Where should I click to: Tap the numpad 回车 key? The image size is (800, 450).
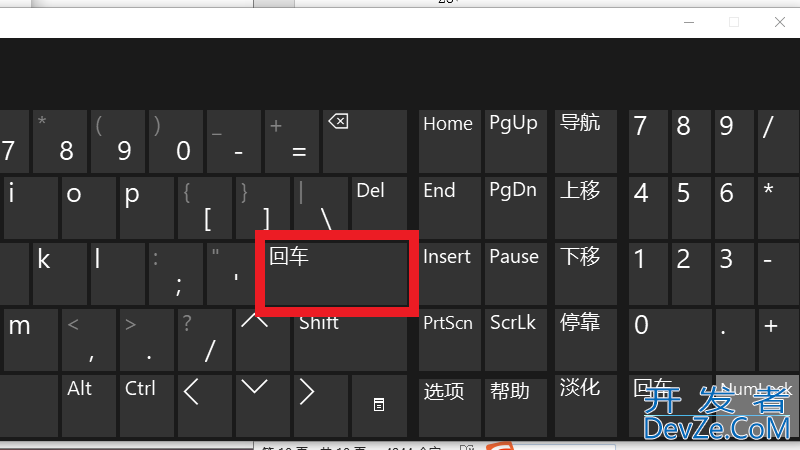click(x=670, y=406)
